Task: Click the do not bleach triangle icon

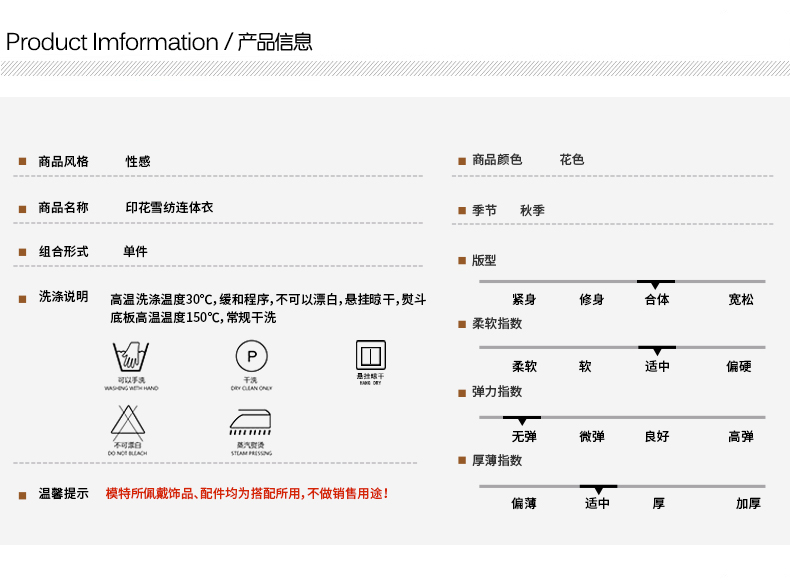Action: [x=129, y=422]
